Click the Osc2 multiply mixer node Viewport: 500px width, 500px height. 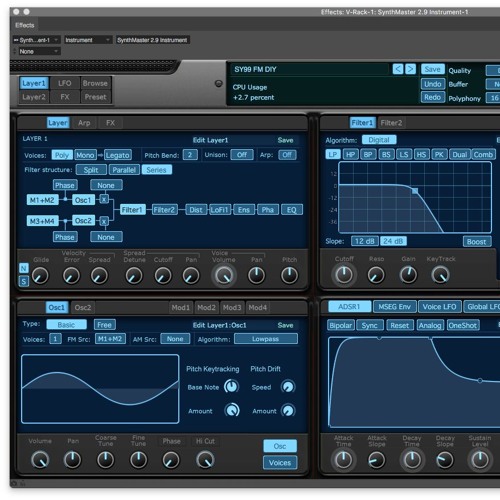(x=104, y=221)
